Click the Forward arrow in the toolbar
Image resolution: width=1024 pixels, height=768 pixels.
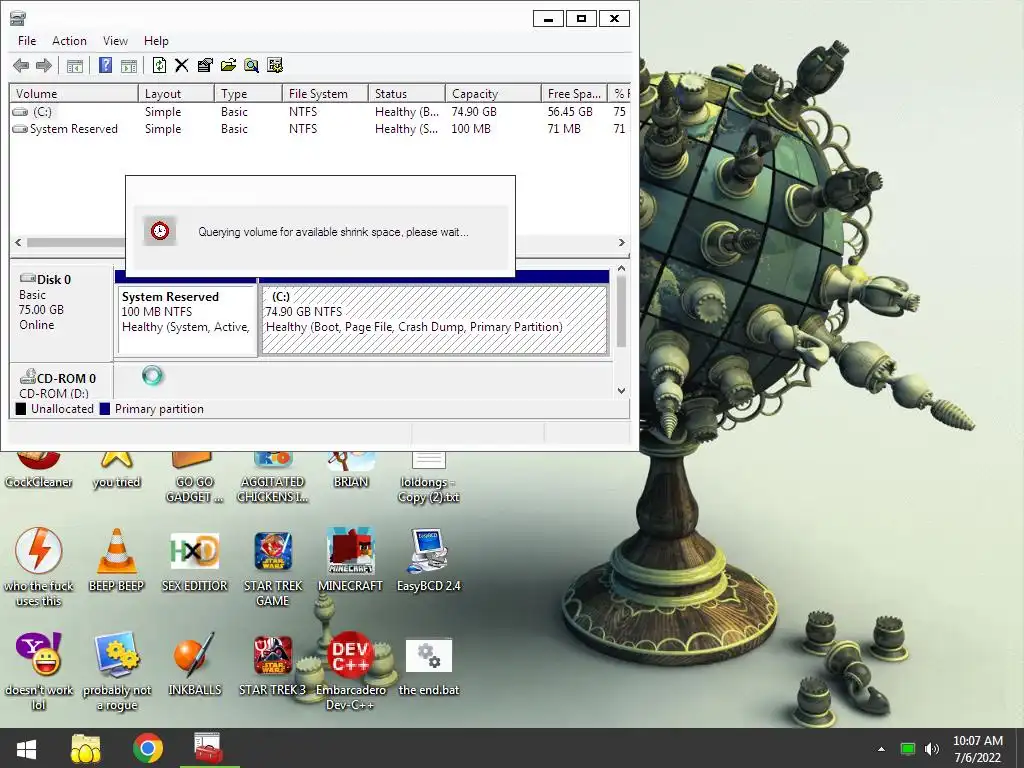coord(44,65)
